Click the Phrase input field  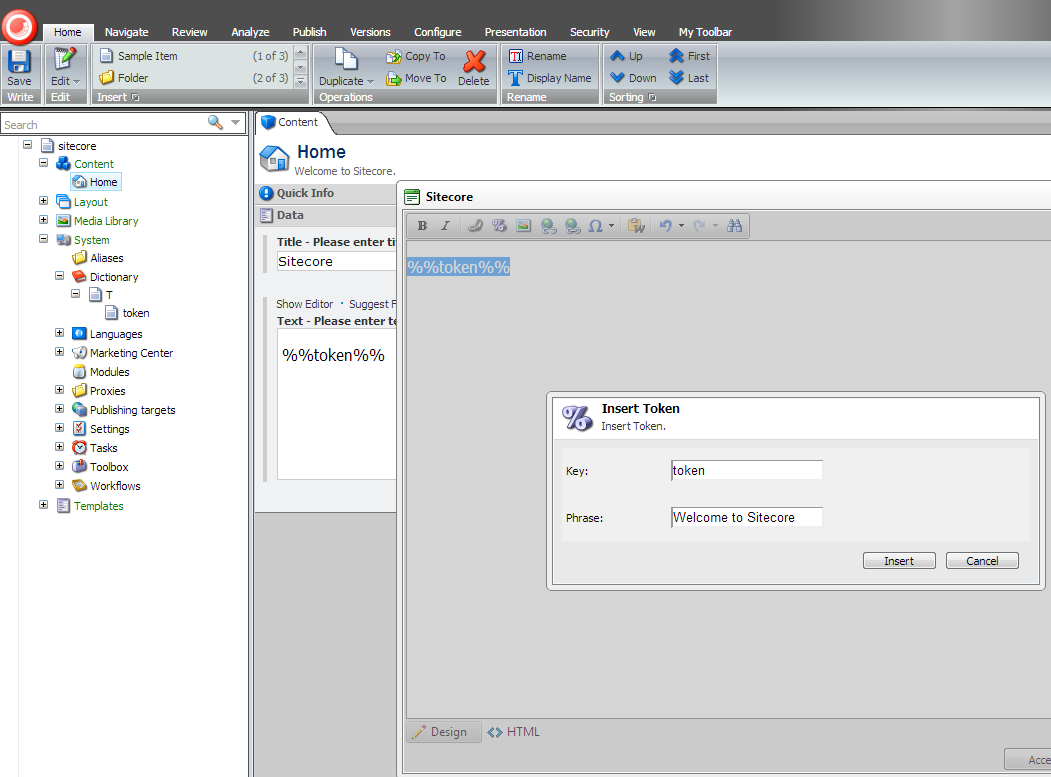tap(746, 517)
